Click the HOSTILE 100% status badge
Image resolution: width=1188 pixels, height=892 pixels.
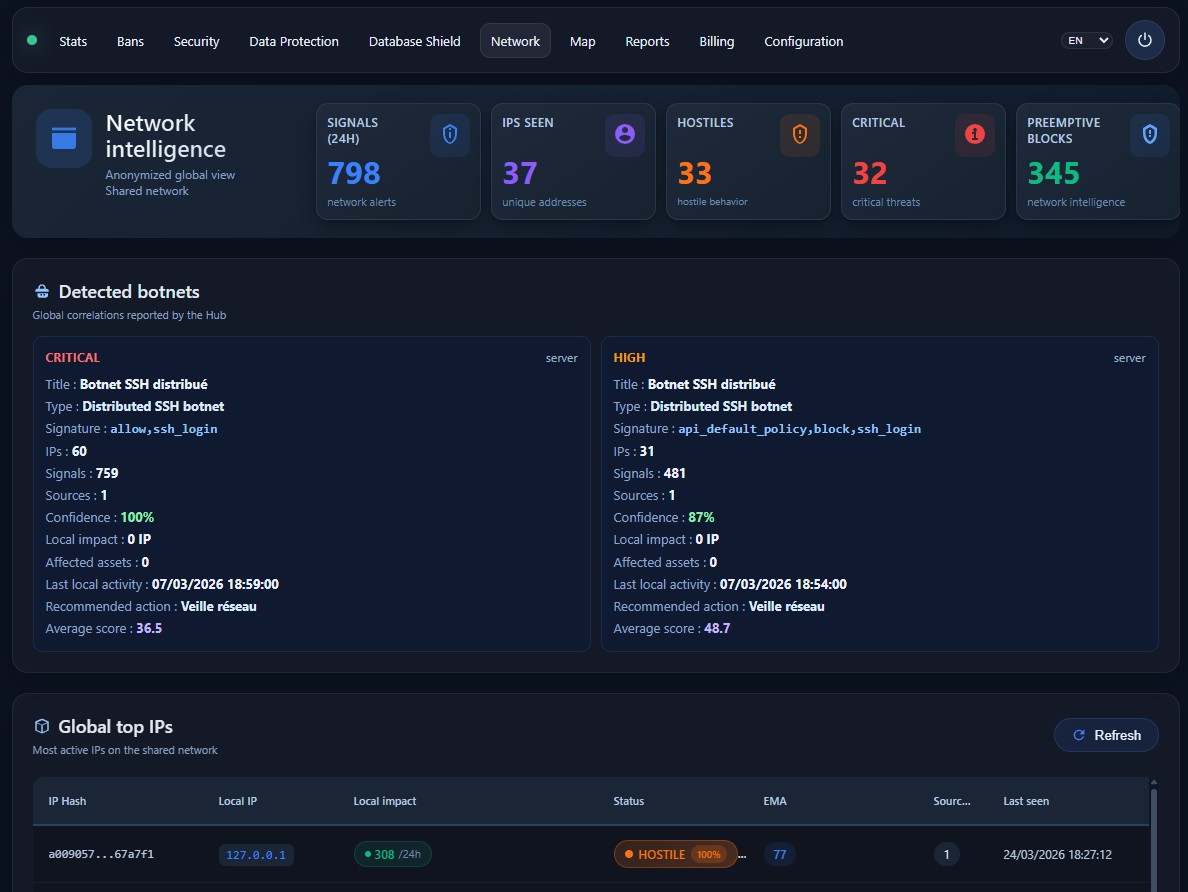675,854
